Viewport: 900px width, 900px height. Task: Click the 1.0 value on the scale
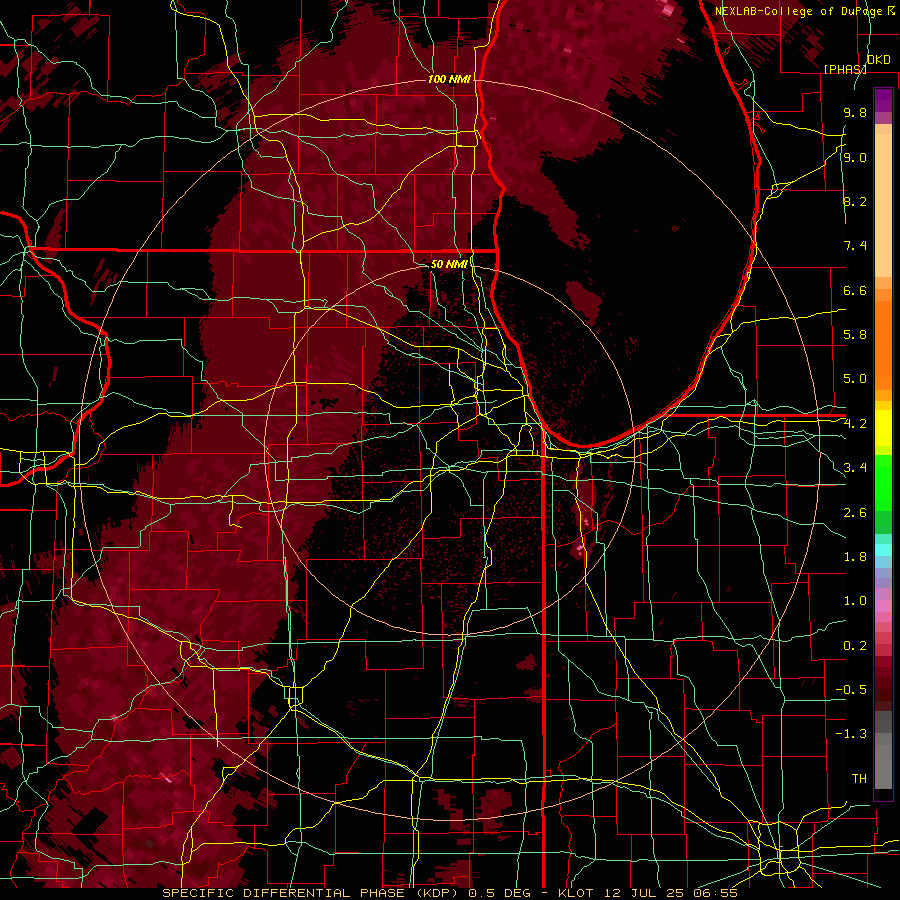click(855, 600)
